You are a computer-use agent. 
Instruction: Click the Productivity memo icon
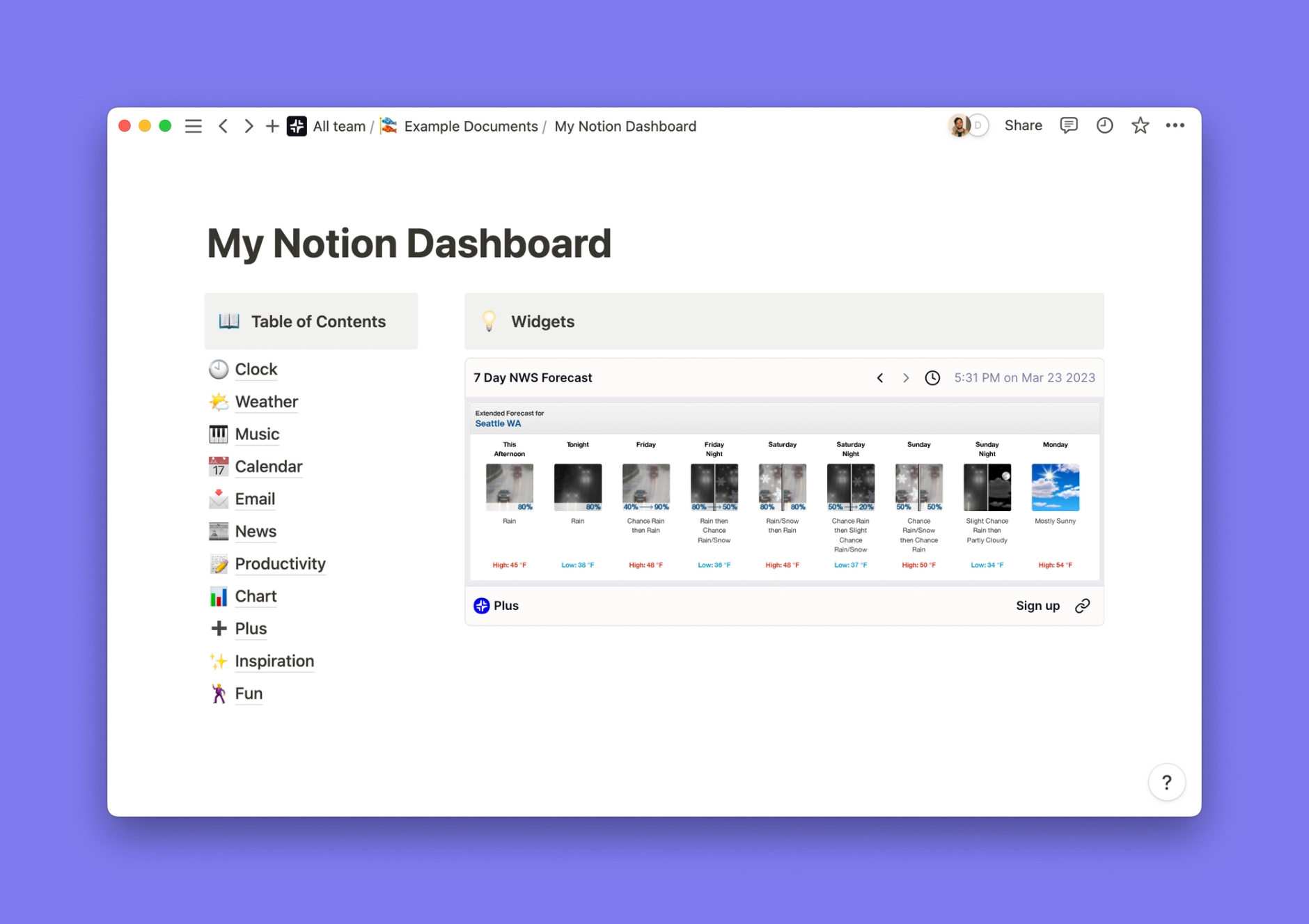[x=219, y=564]
